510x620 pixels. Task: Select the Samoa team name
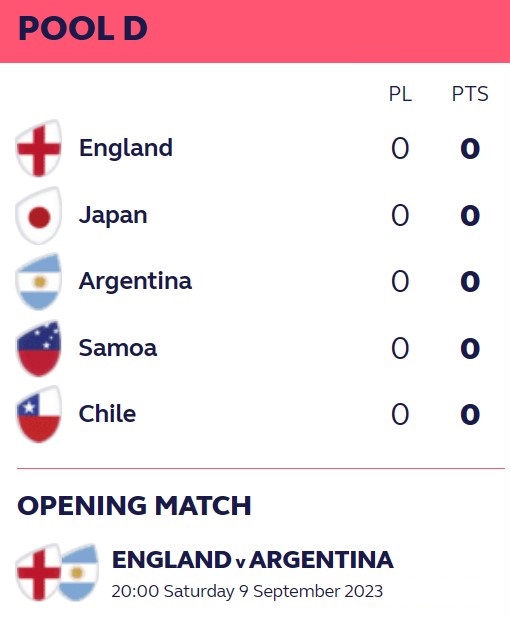(x=118, y=348)
